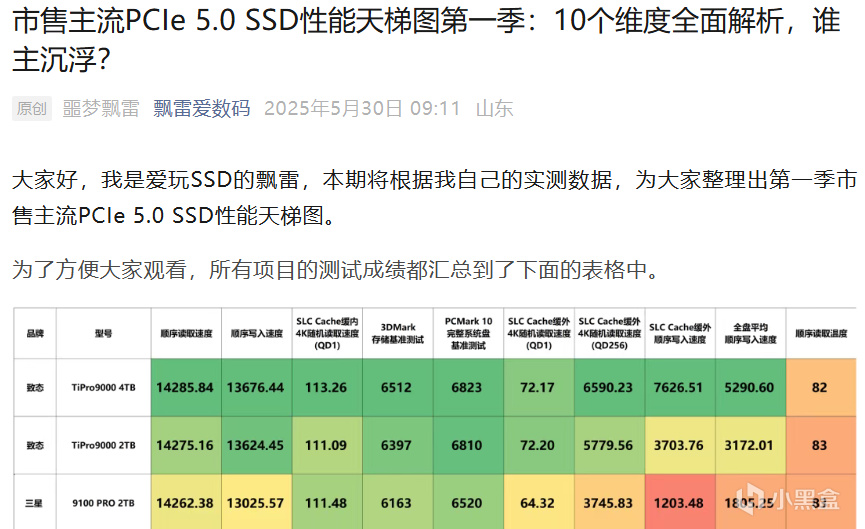Click the value 111.48

point(326,503)
